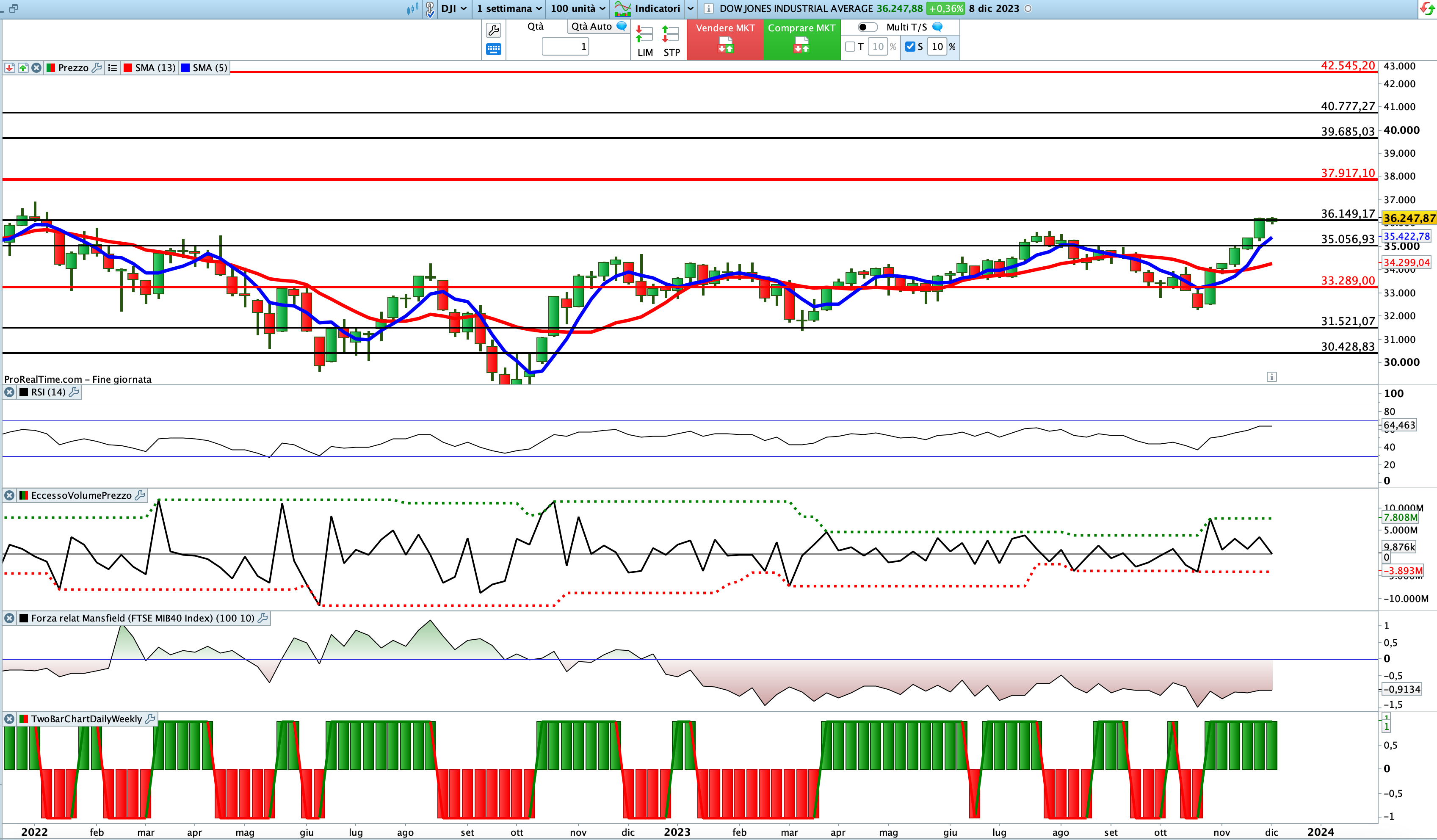Open the '100 unità' history dropdown

coord(577,8)
